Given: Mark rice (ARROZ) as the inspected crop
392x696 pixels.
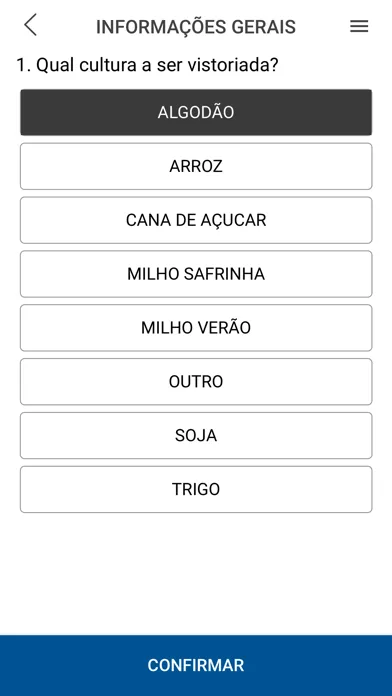Looking at the screenshot, I should coord(196,166).
